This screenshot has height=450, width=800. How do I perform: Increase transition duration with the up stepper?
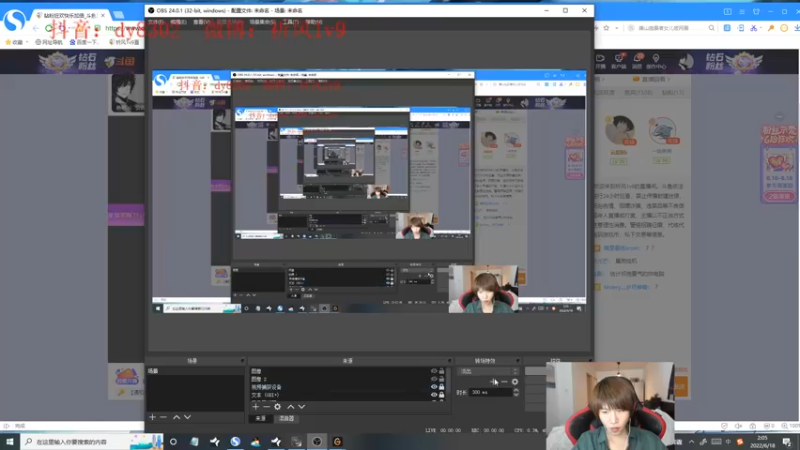516,390
